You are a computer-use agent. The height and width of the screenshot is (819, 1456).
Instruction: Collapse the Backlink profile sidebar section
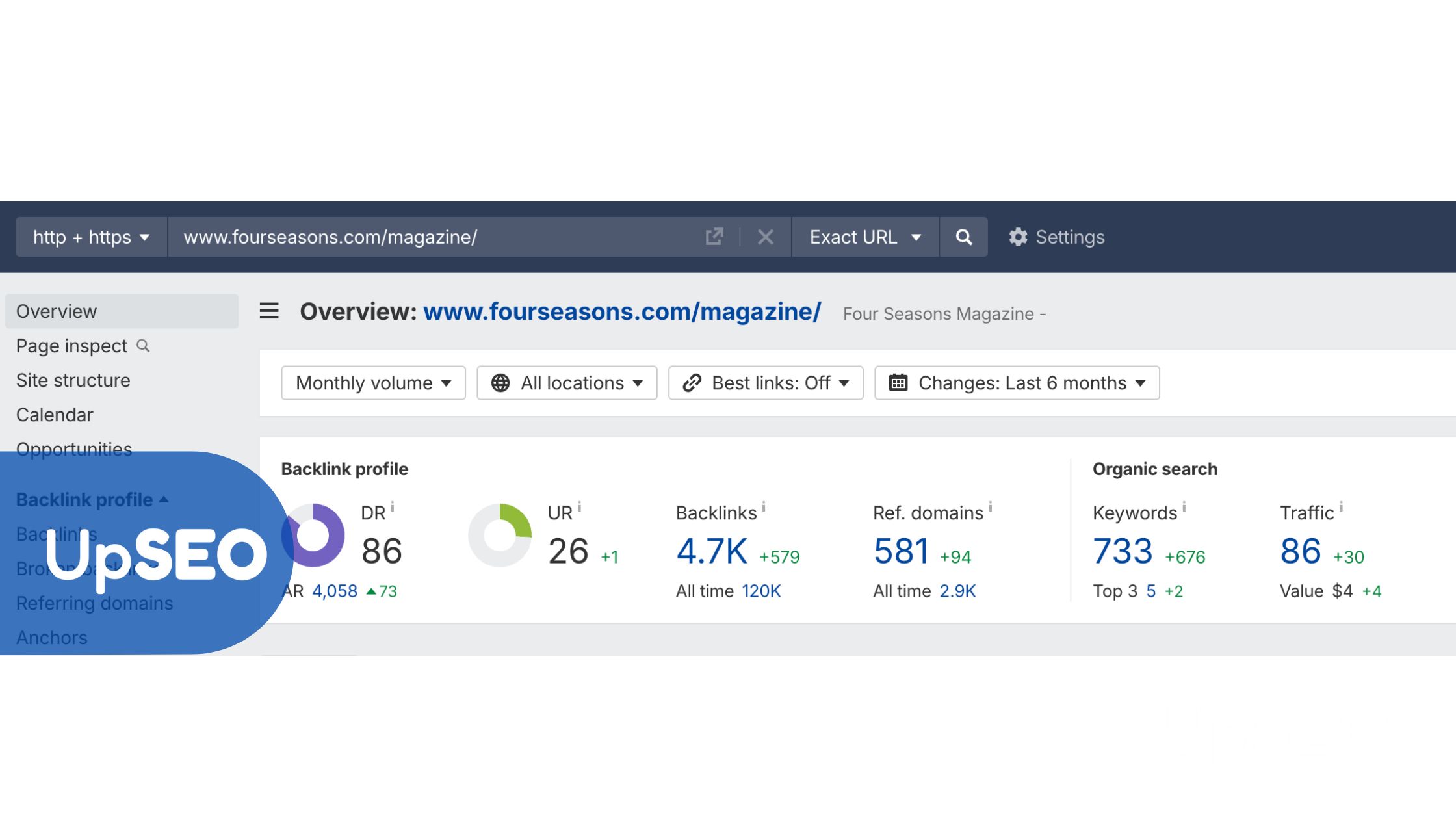coord(92,499)
